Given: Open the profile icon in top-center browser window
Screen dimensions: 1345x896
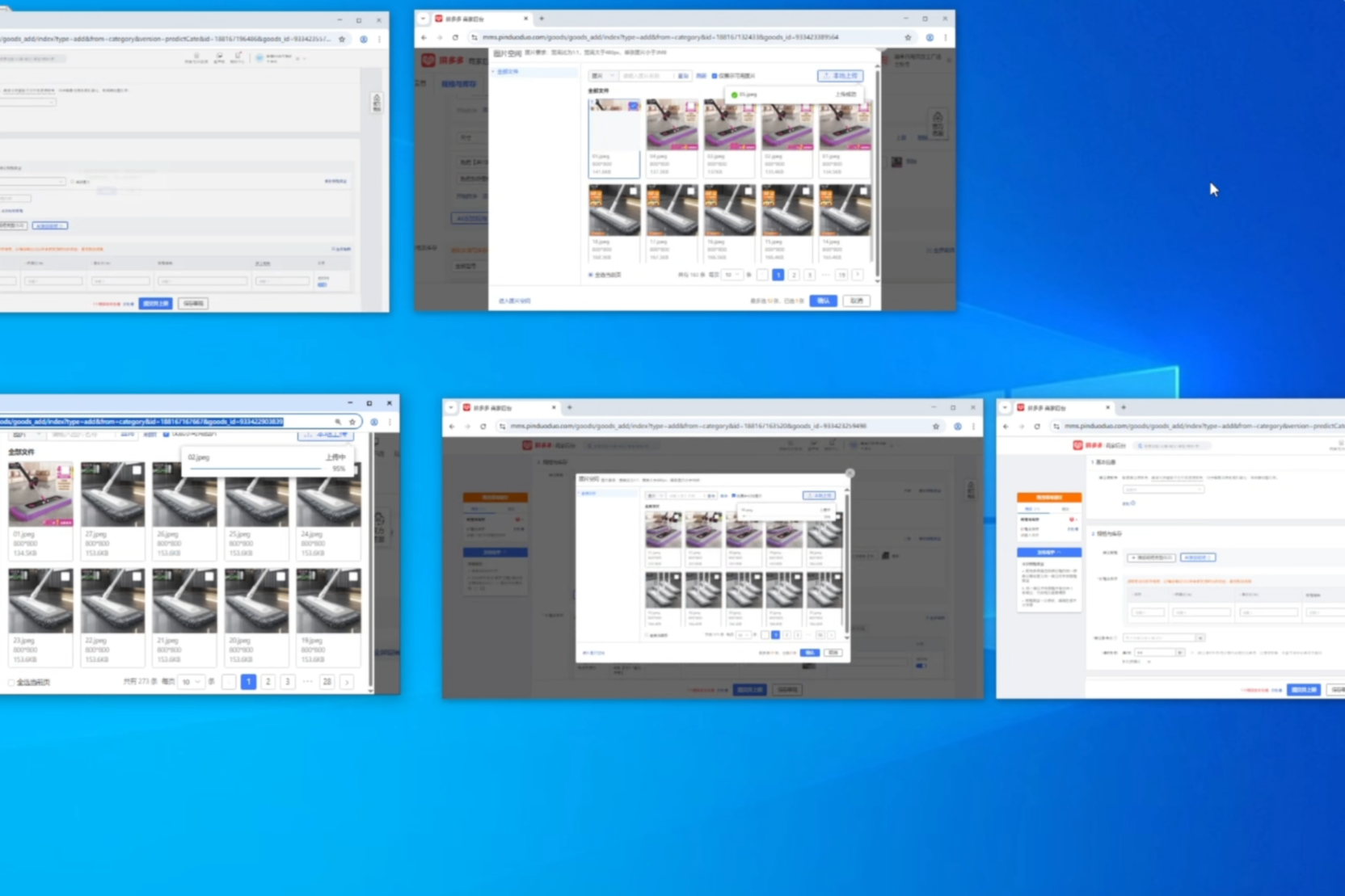Looking at the screenshot, I should (x=930, y=37).
